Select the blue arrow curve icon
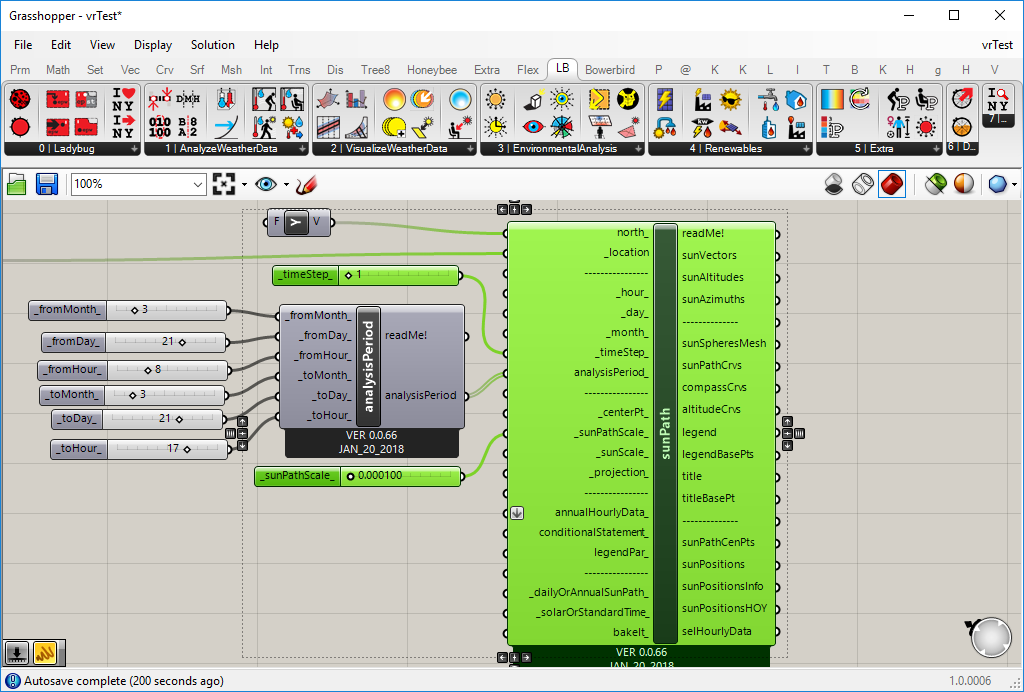1024x692 pixels. tap(226, 127)
